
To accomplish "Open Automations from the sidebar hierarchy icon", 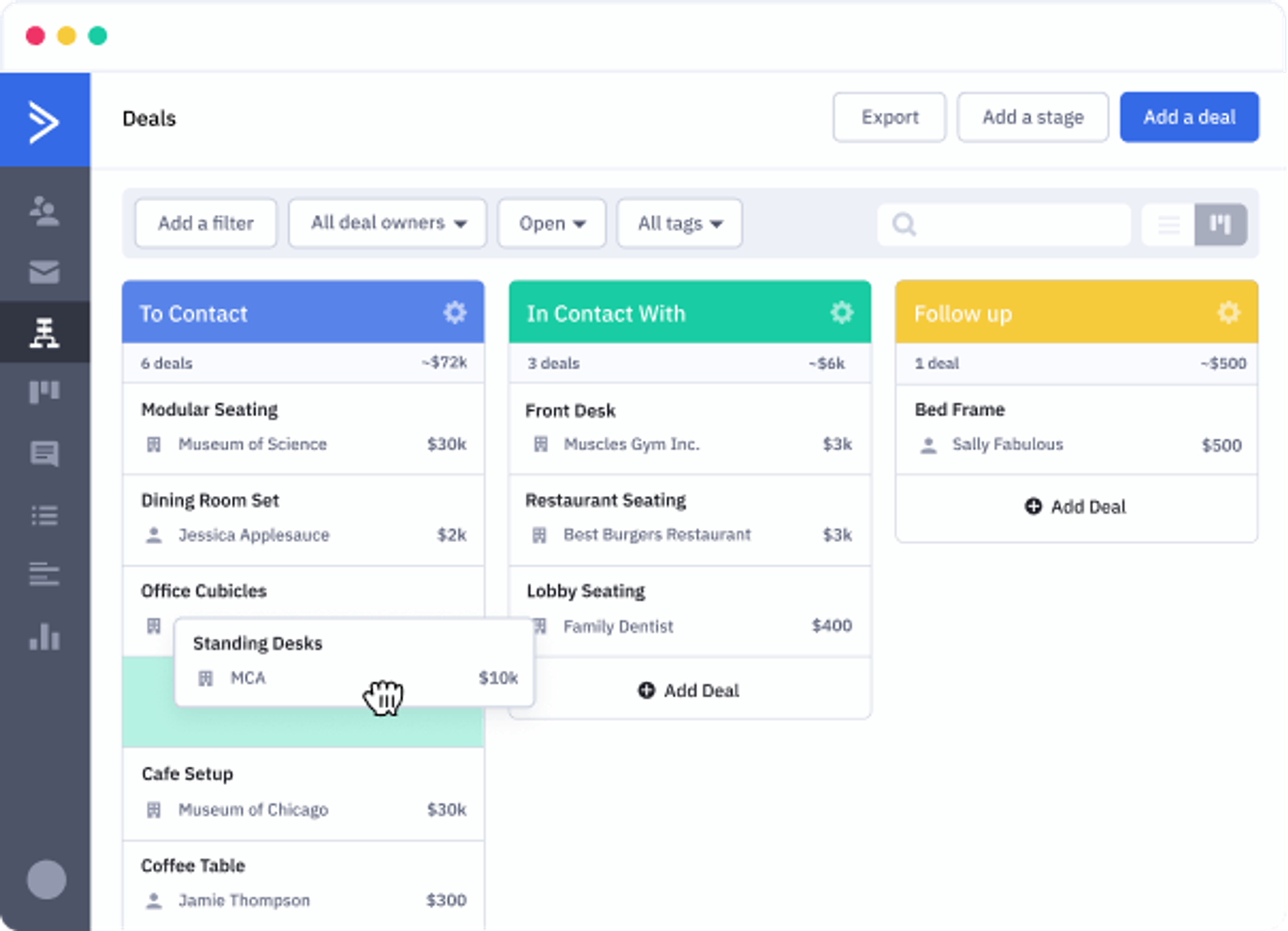I will (44, 332).
